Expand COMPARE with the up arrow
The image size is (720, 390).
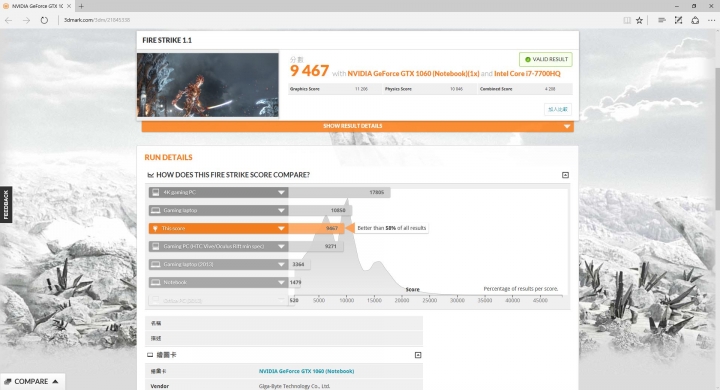point(55,382)
